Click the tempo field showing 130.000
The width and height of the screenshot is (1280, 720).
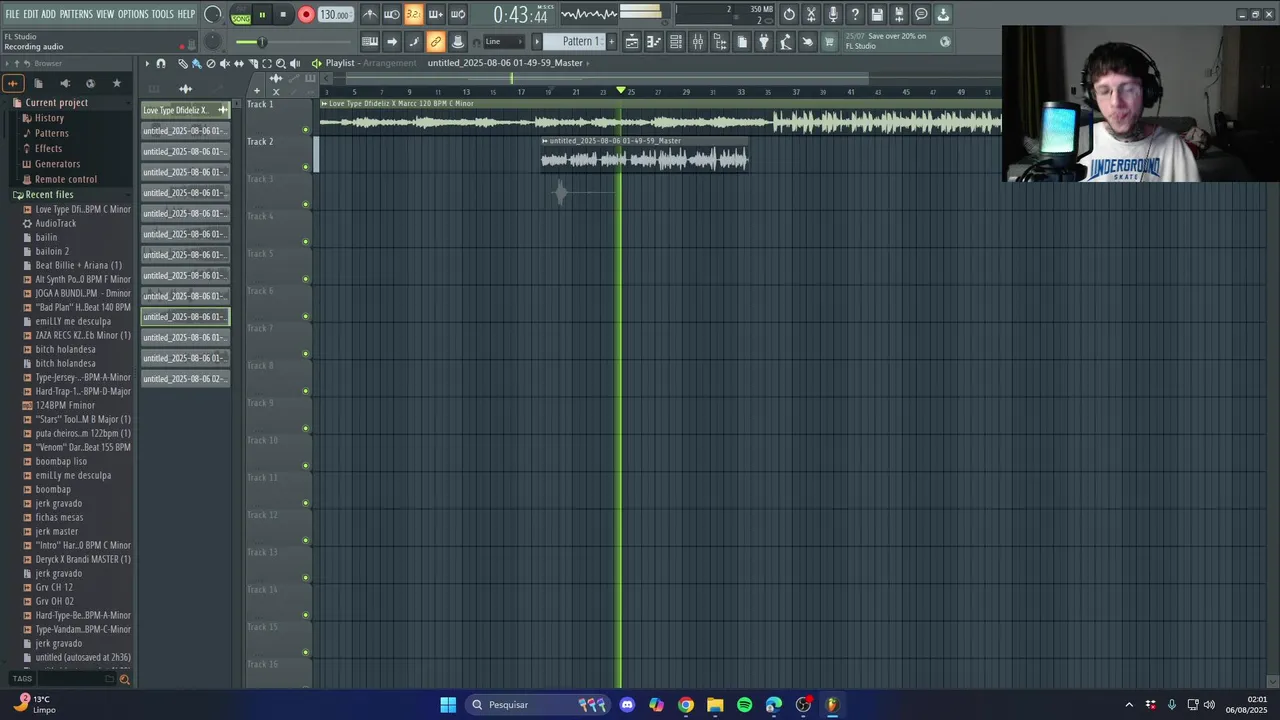335,15
